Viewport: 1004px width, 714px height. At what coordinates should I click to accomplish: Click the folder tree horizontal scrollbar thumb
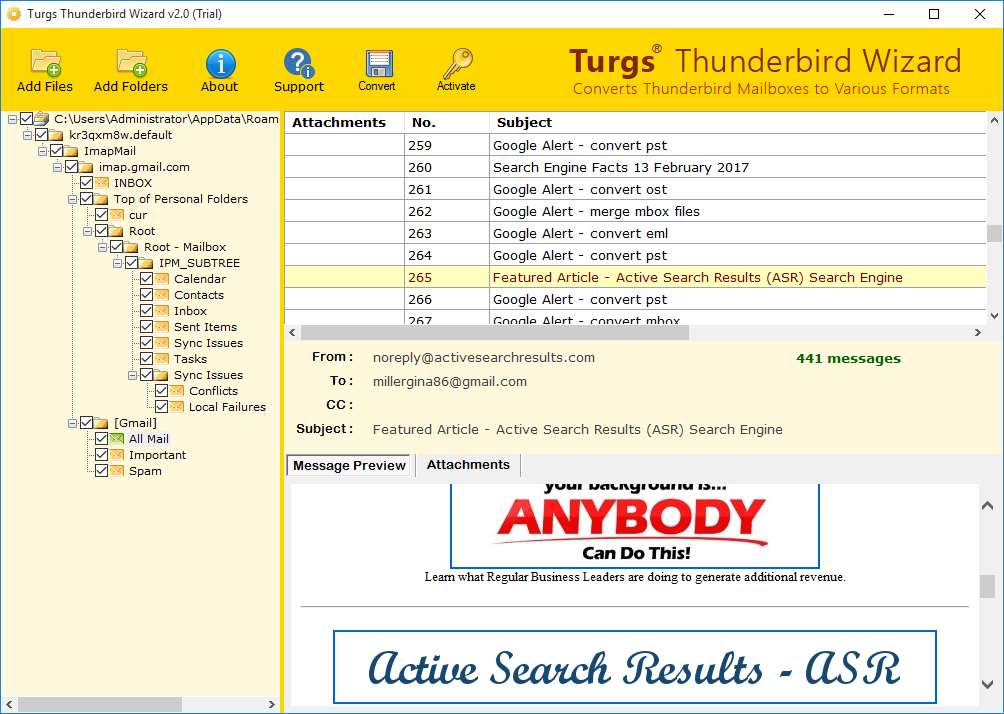100,704
